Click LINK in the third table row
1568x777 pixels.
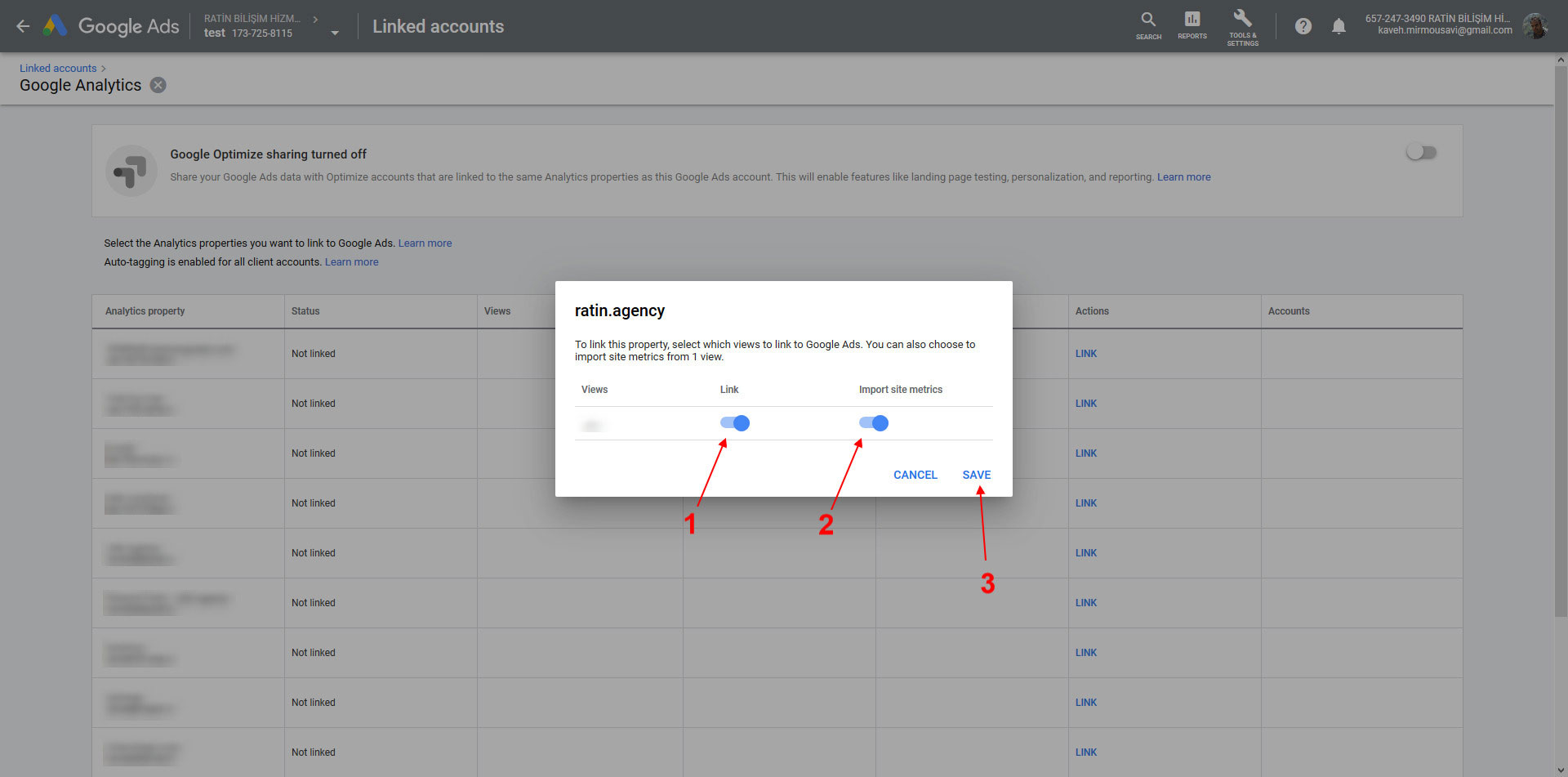coord(1085,453)
